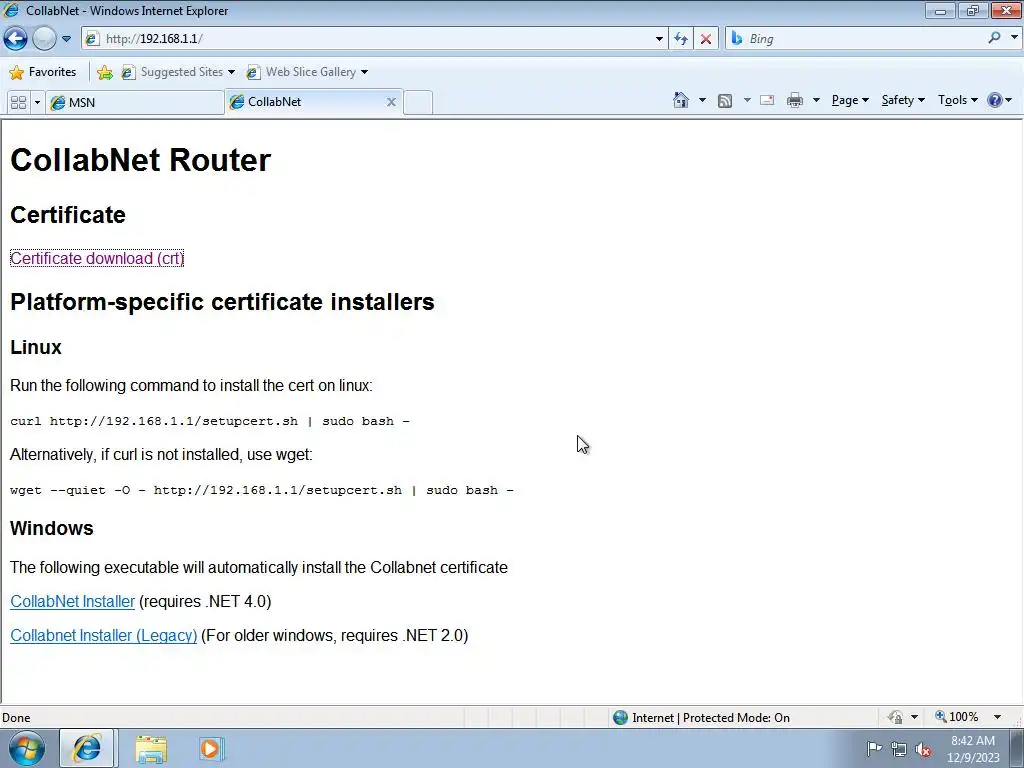
Task: Open a new blank tab
Action: (x=418, y=103)
